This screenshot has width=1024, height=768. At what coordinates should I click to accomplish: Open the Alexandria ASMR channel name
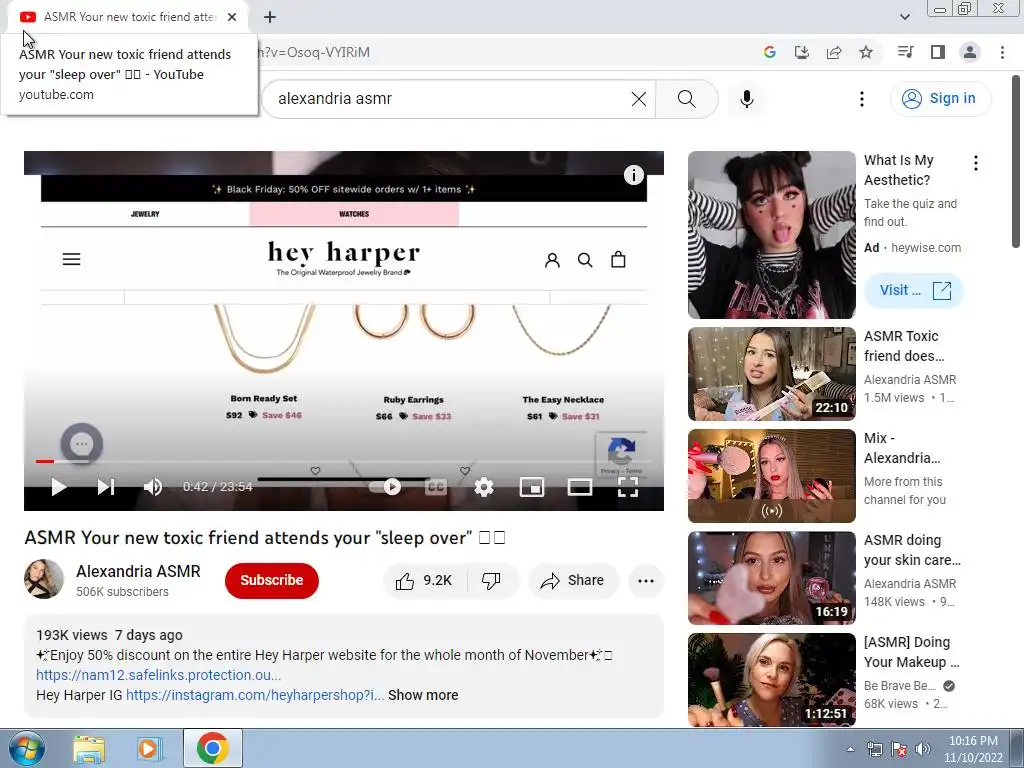click(138, 571)
